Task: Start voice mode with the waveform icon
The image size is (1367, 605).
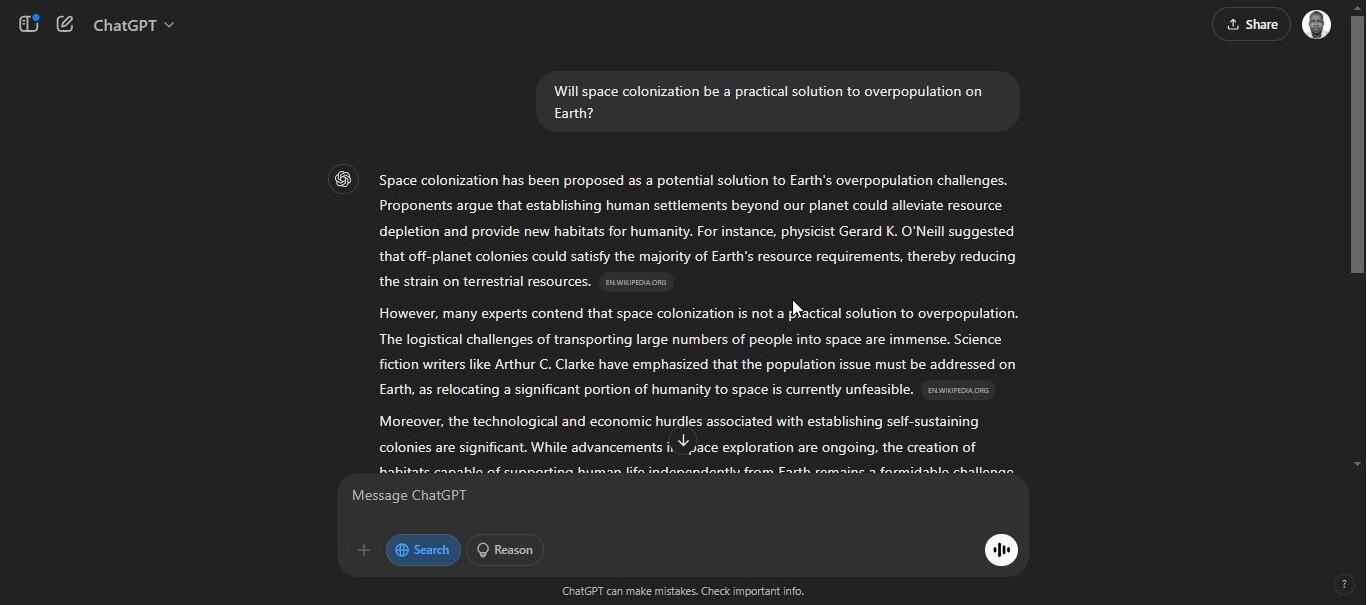Action: point(1001,550)
